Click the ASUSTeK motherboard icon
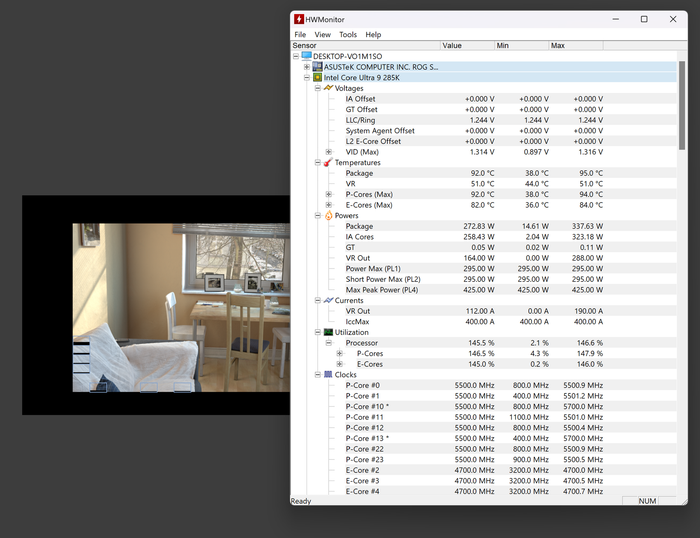 [x=317, y=67]
